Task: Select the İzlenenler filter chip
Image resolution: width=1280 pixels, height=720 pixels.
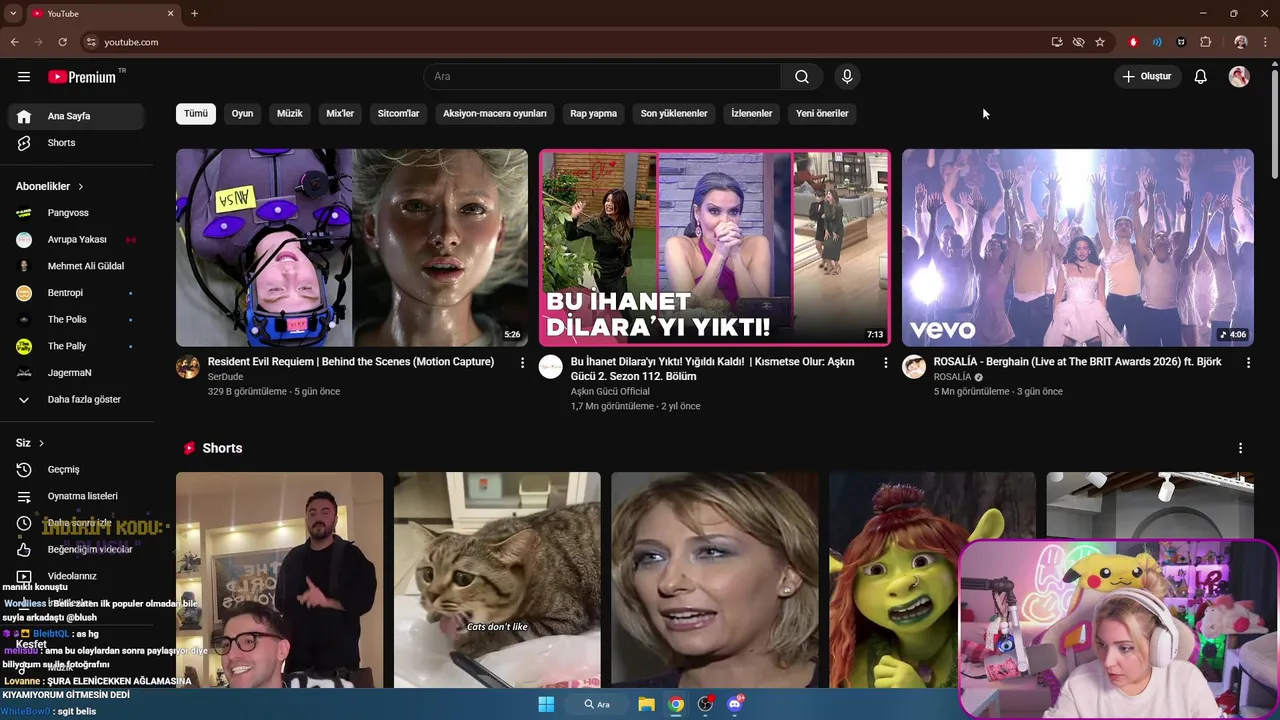Action: pyautogui.click(x=752, y=114)
